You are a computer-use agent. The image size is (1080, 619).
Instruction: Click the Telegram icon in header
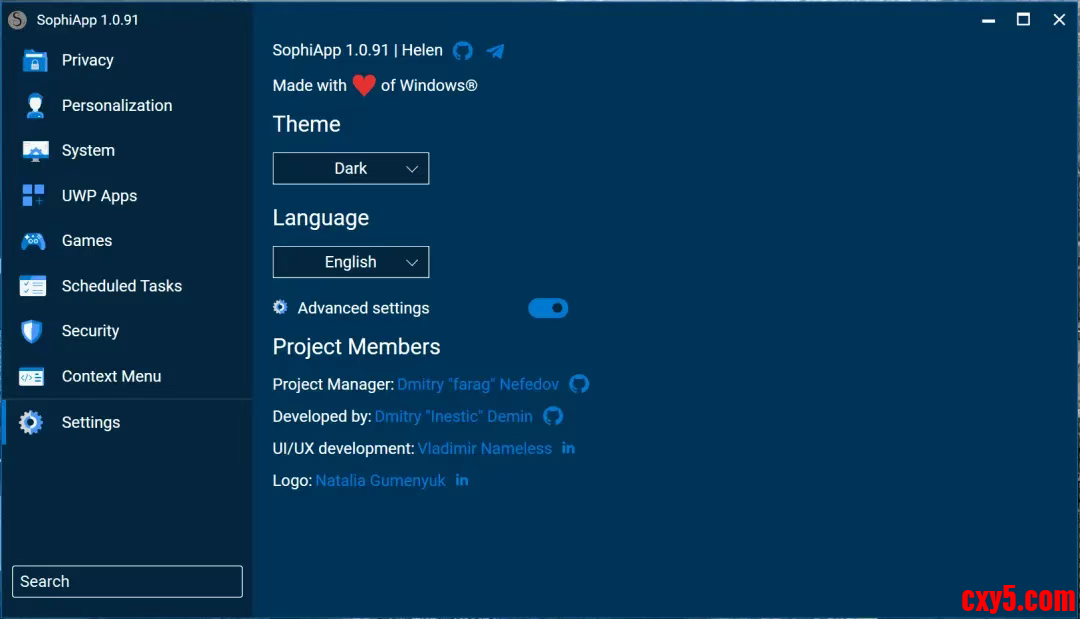[495, 51]
